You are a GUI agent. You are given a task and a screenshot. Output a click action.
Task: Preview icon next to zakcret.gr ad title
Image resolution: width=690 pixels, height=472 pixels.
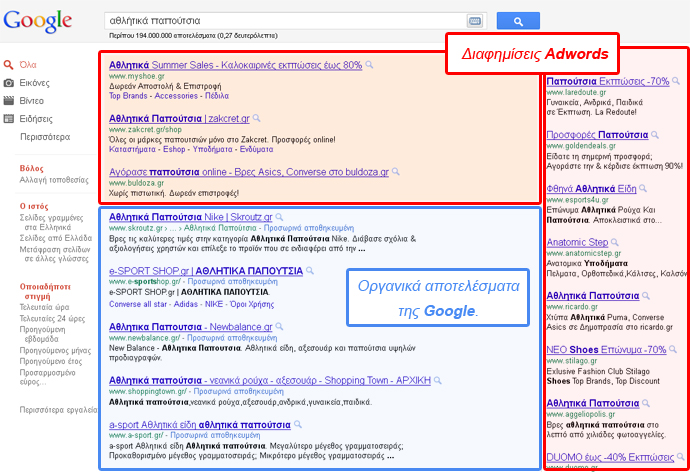coord(257,118)
